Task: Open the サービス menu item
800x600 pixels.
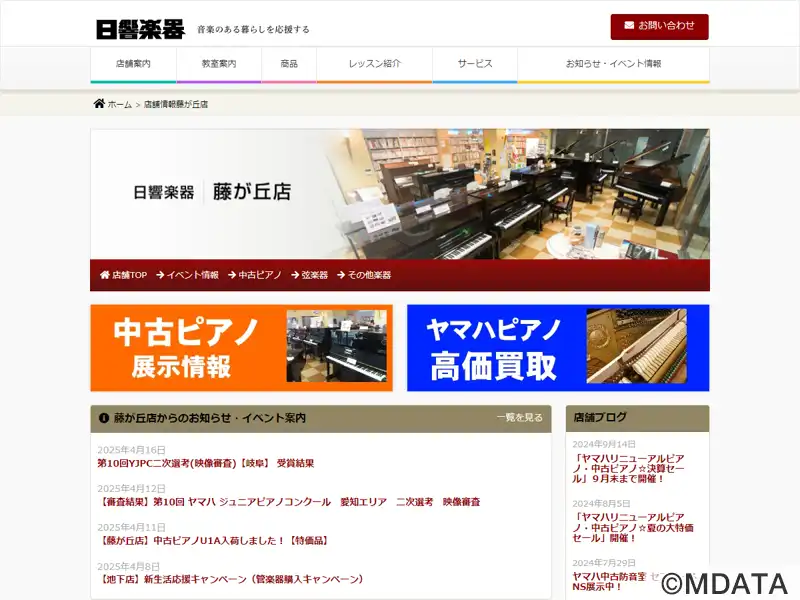Action: click(475, 64)
